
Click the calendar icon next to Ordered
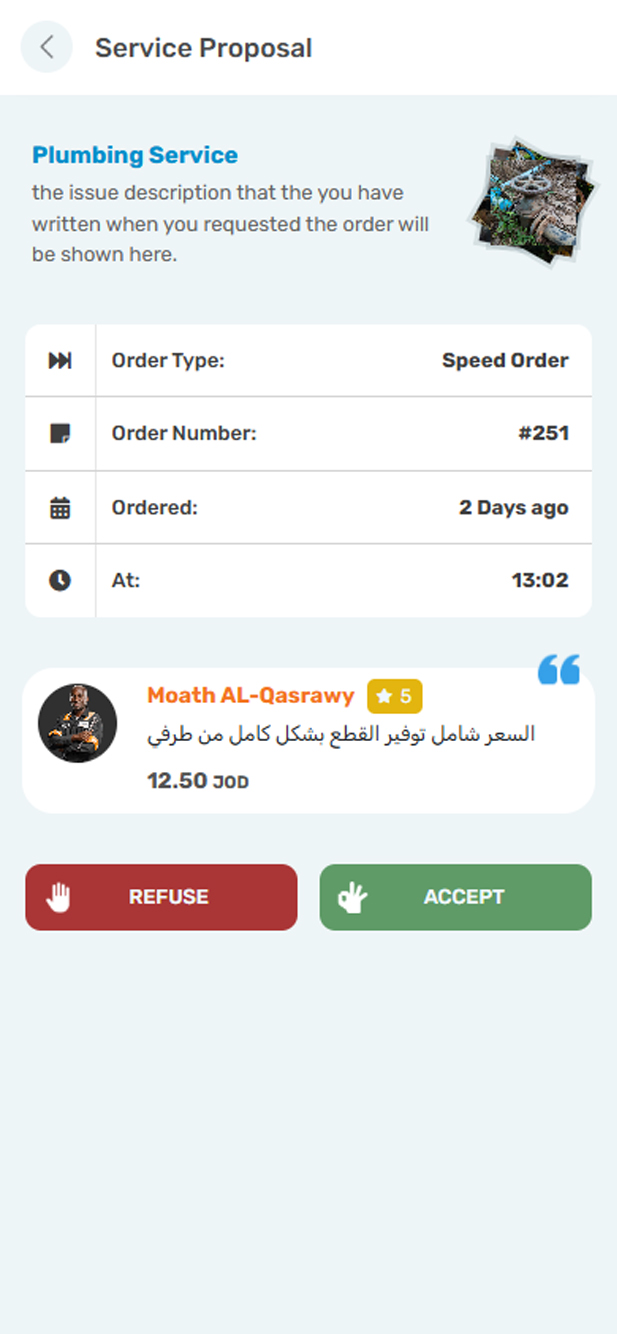(59, 507)
